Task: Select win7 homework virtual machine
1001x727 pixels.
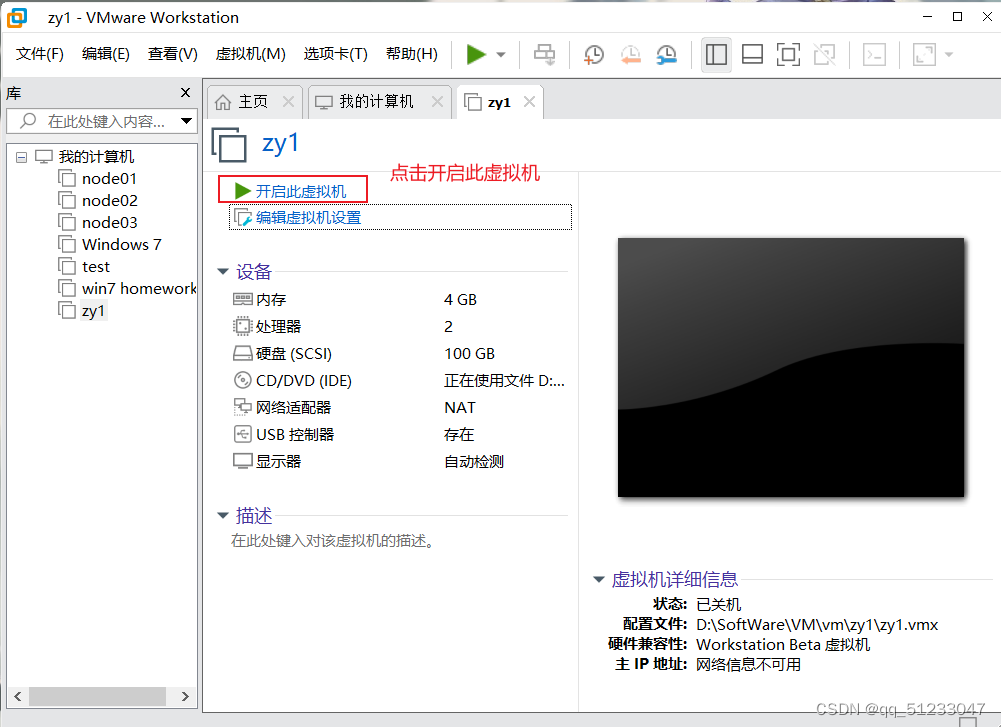Action: (139, 289)
